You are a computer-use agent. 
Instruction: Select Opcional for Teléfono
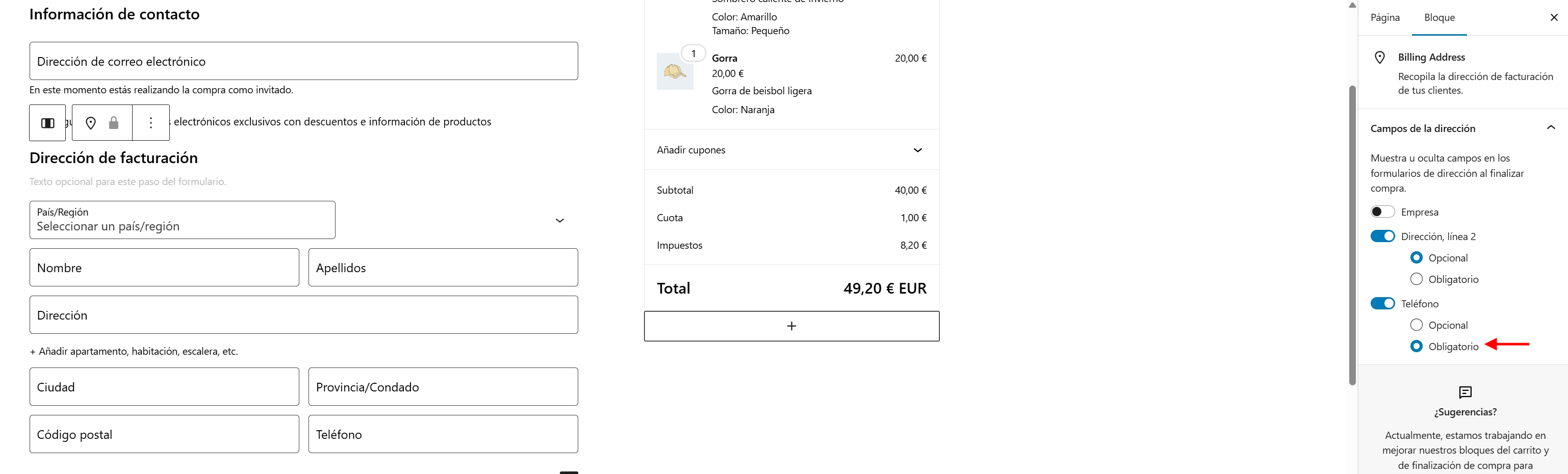click(1417, 325)
